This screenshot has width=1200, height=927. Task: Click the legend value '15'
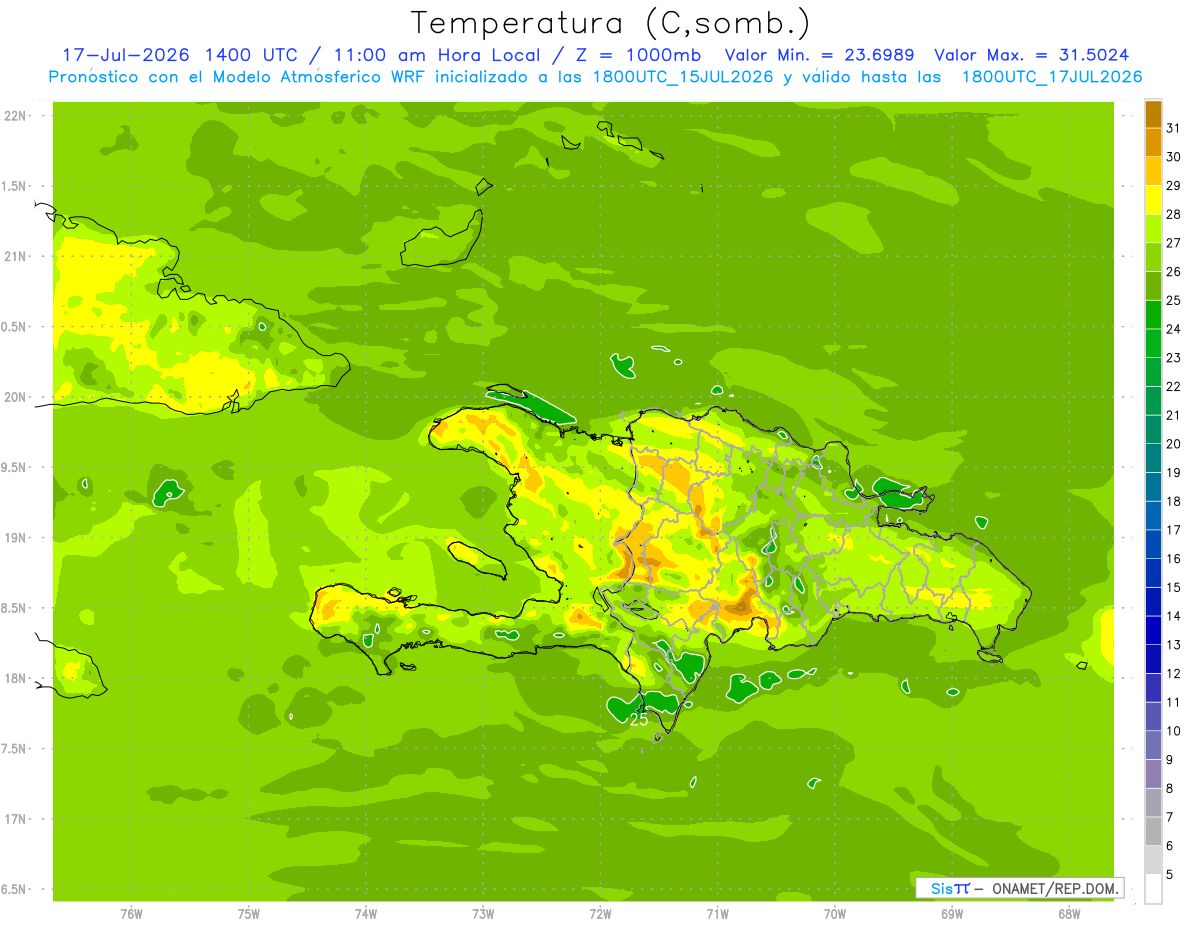click(1173, 587)
